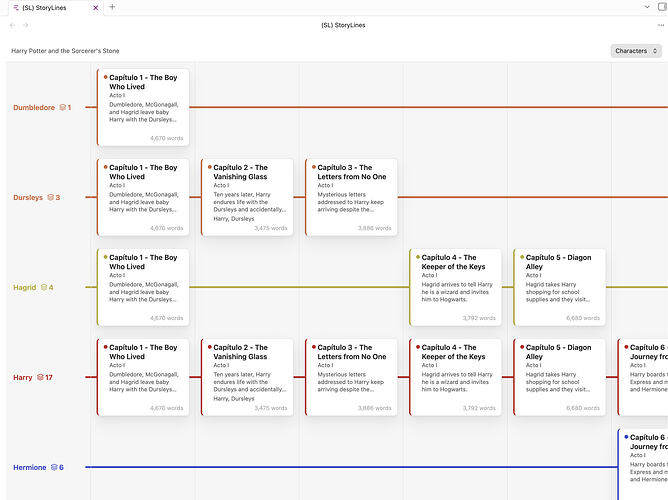Viewport: 668px width, 500px height.
Task: Open Capítulo 5 card in Hagrid row
Action: click(x=559, y=287)
